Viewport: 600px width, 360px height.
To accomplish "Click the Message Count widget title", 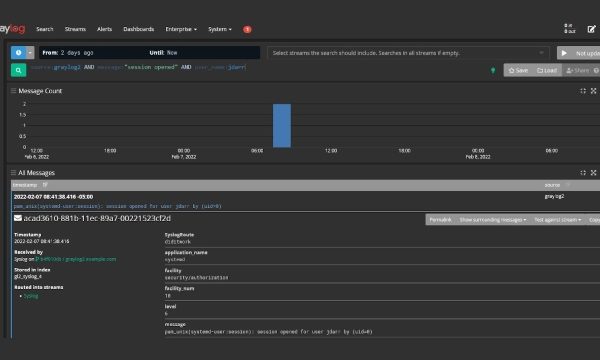I will coord(40,91).
